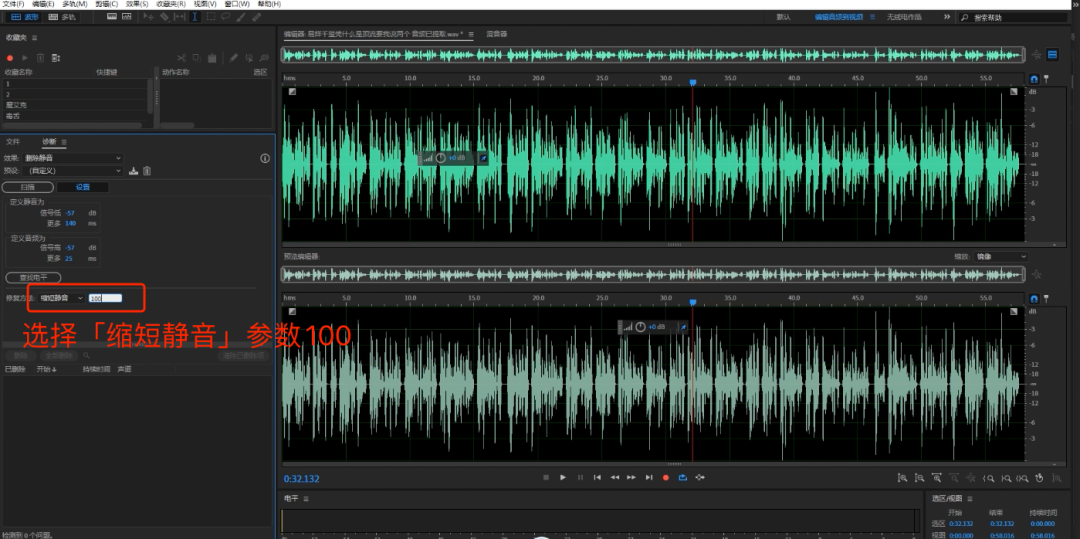The width and height of the screenshot is (1080, 539).
Task: Toggle skip selection playback
Action: tap(700, 477)
